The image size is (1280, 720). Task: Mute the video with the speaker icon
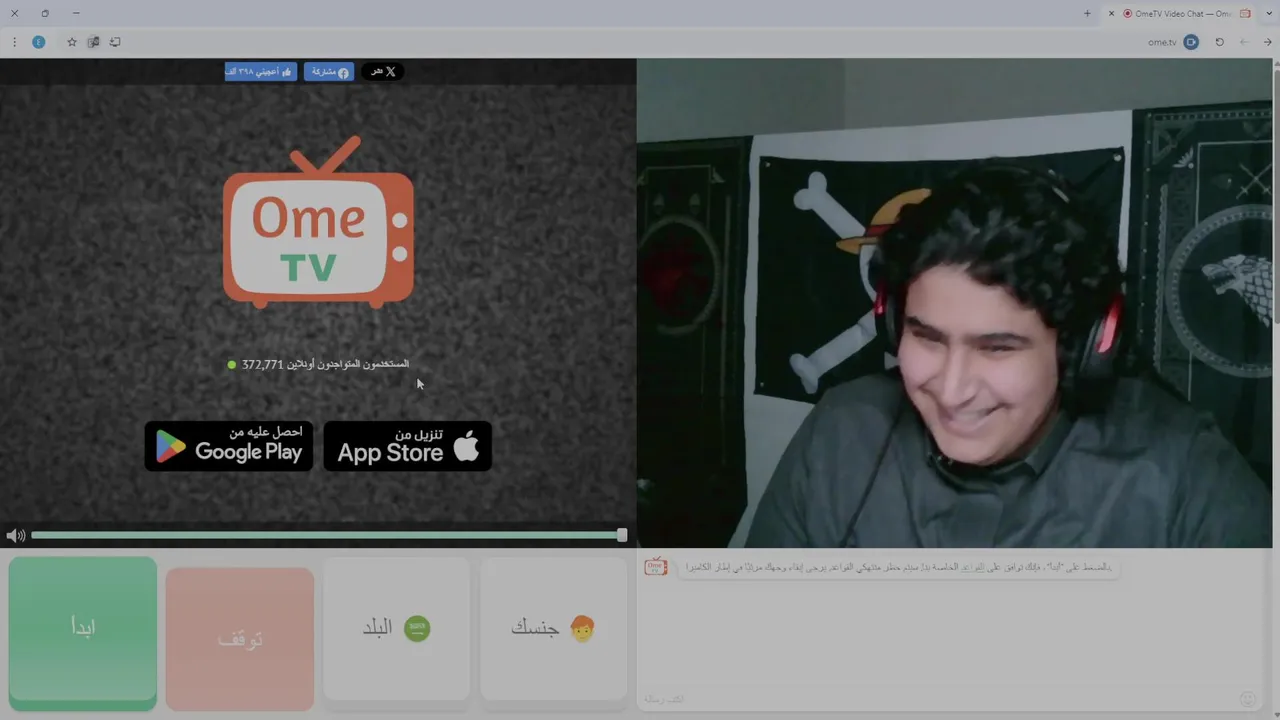(15, 536)
